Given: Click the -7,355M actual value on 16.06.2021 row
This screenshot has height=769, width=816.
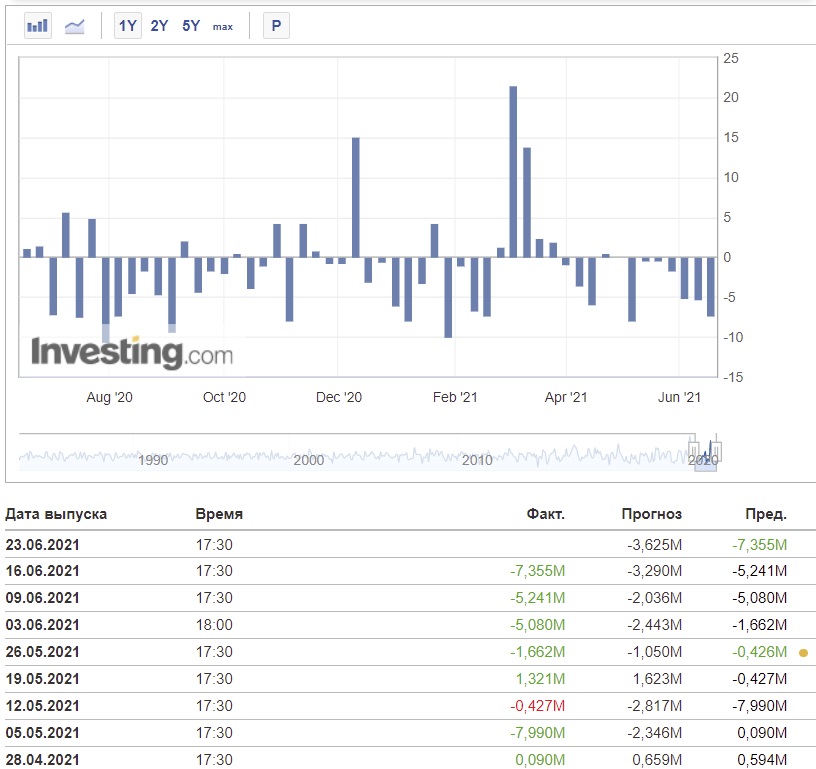Looking at the screenshot, I should pos(538,571).
